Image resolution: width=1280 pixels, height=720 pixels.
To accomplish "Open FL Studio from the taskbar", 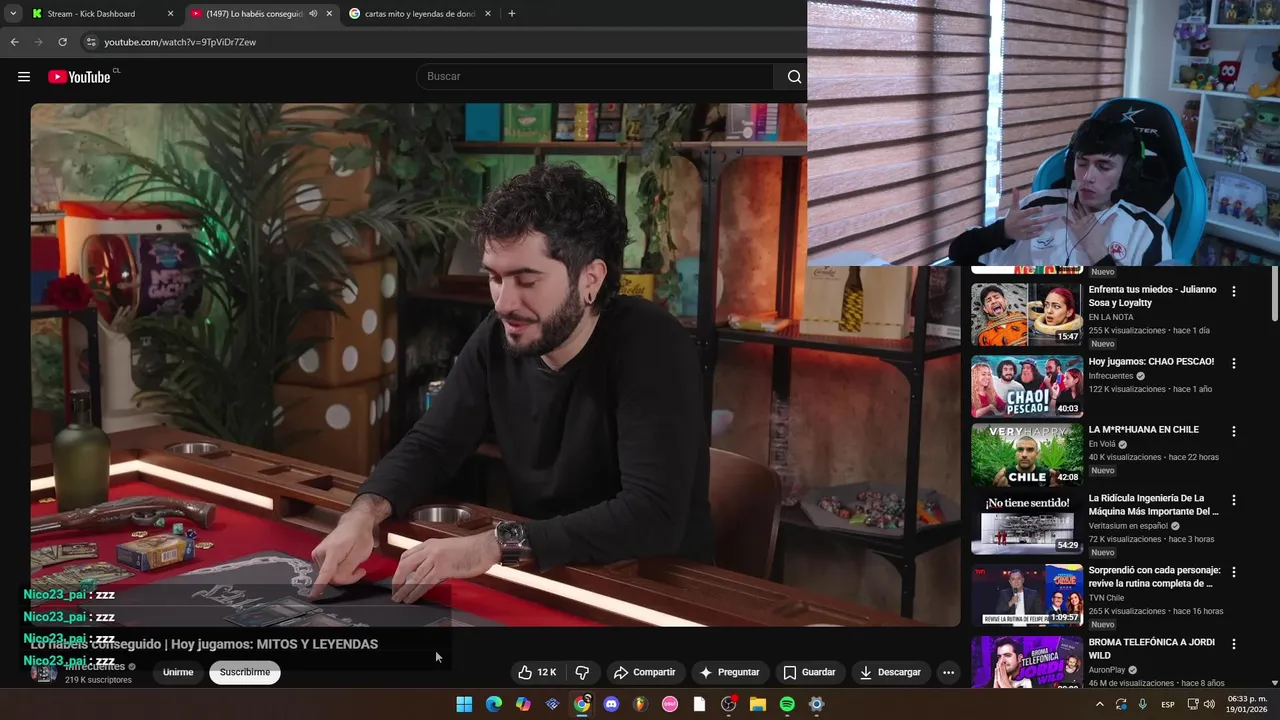I will coord(640,704).
